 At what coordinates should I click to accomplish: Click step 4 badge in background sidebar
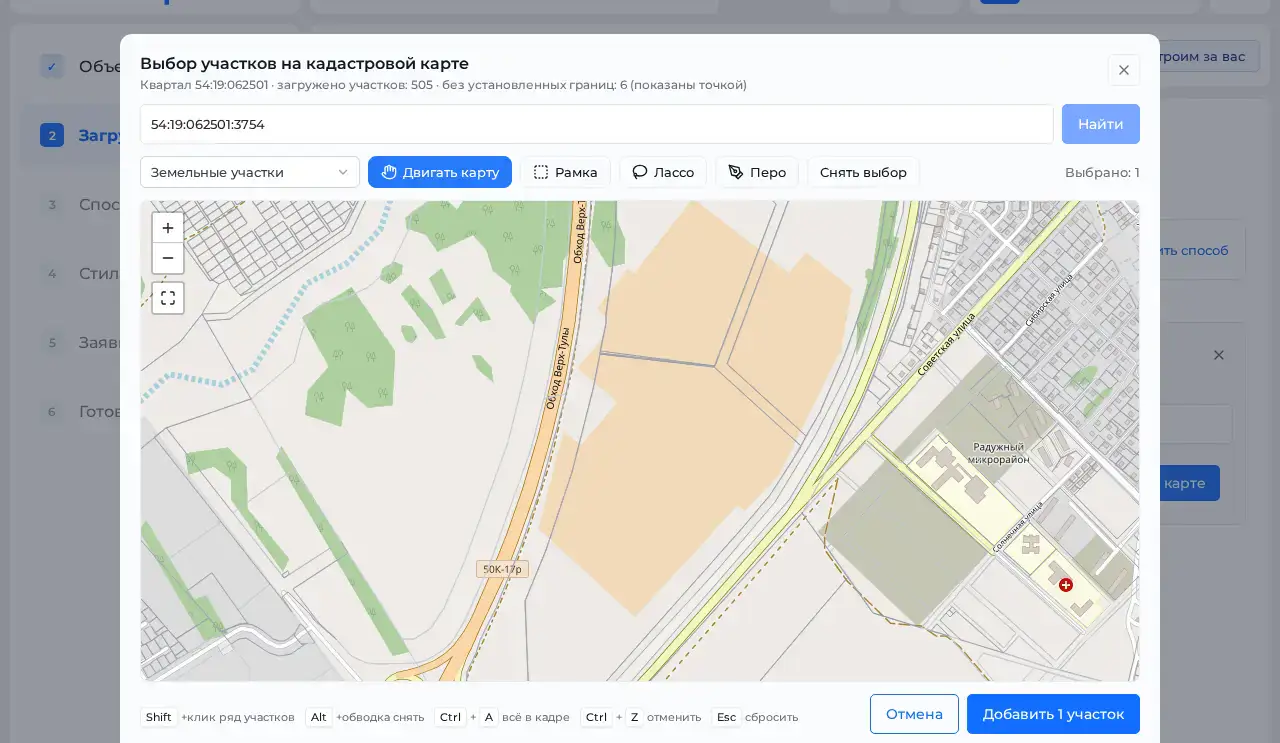52,273
